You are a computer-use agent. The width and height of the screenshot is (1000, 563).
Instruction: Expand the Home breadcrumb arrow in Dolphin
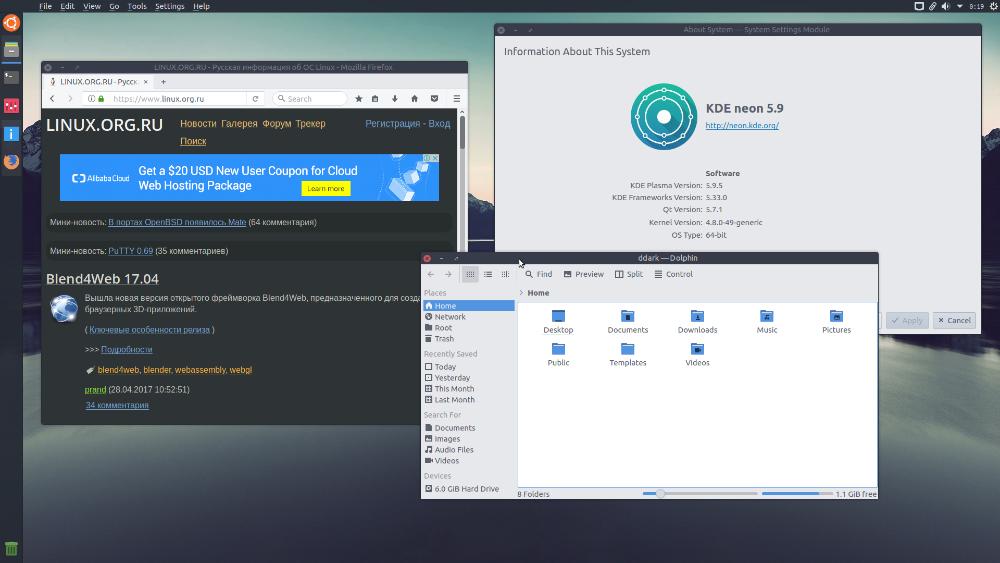pyautogui.click(x=521, y=293)
